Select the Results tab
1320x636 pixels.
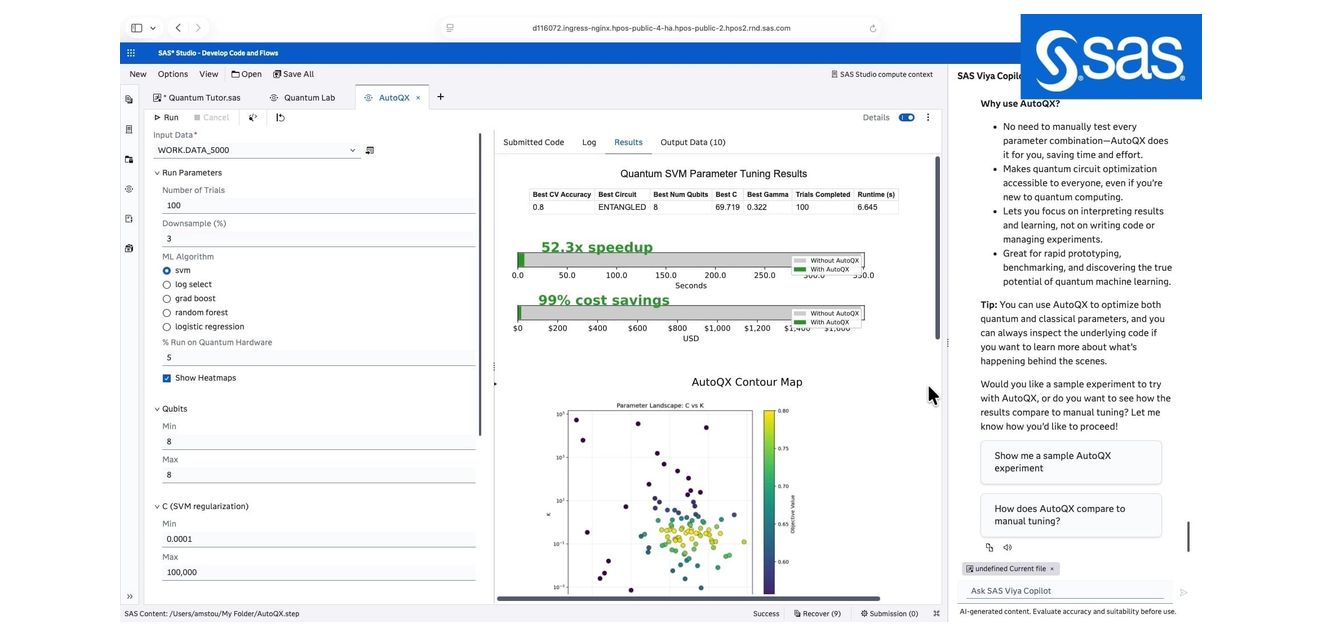[x=628, y=142]
